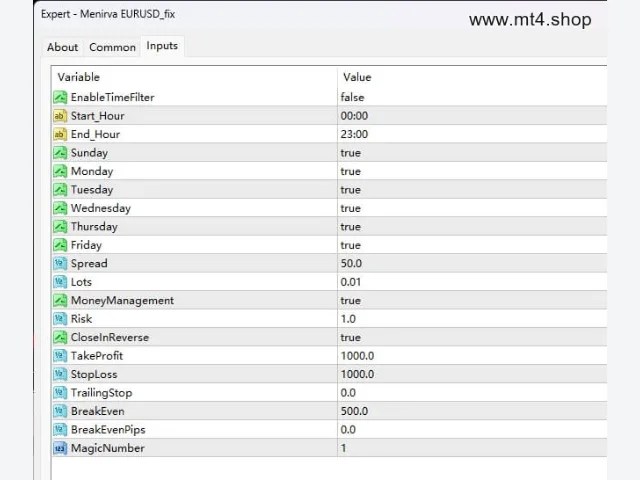This screenshot has width=640, height=480.
Task: Click the MagicNumber integer icon
Action: point(60,448)
